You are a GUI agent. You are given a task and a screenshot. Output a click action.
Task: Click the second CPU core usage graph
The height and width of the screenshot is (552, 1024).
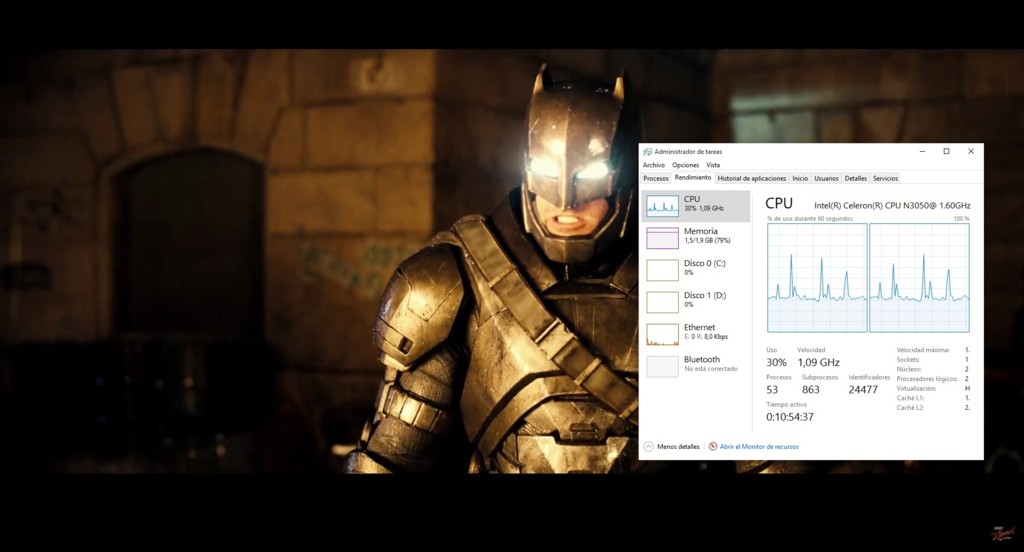tap(920, 278)
